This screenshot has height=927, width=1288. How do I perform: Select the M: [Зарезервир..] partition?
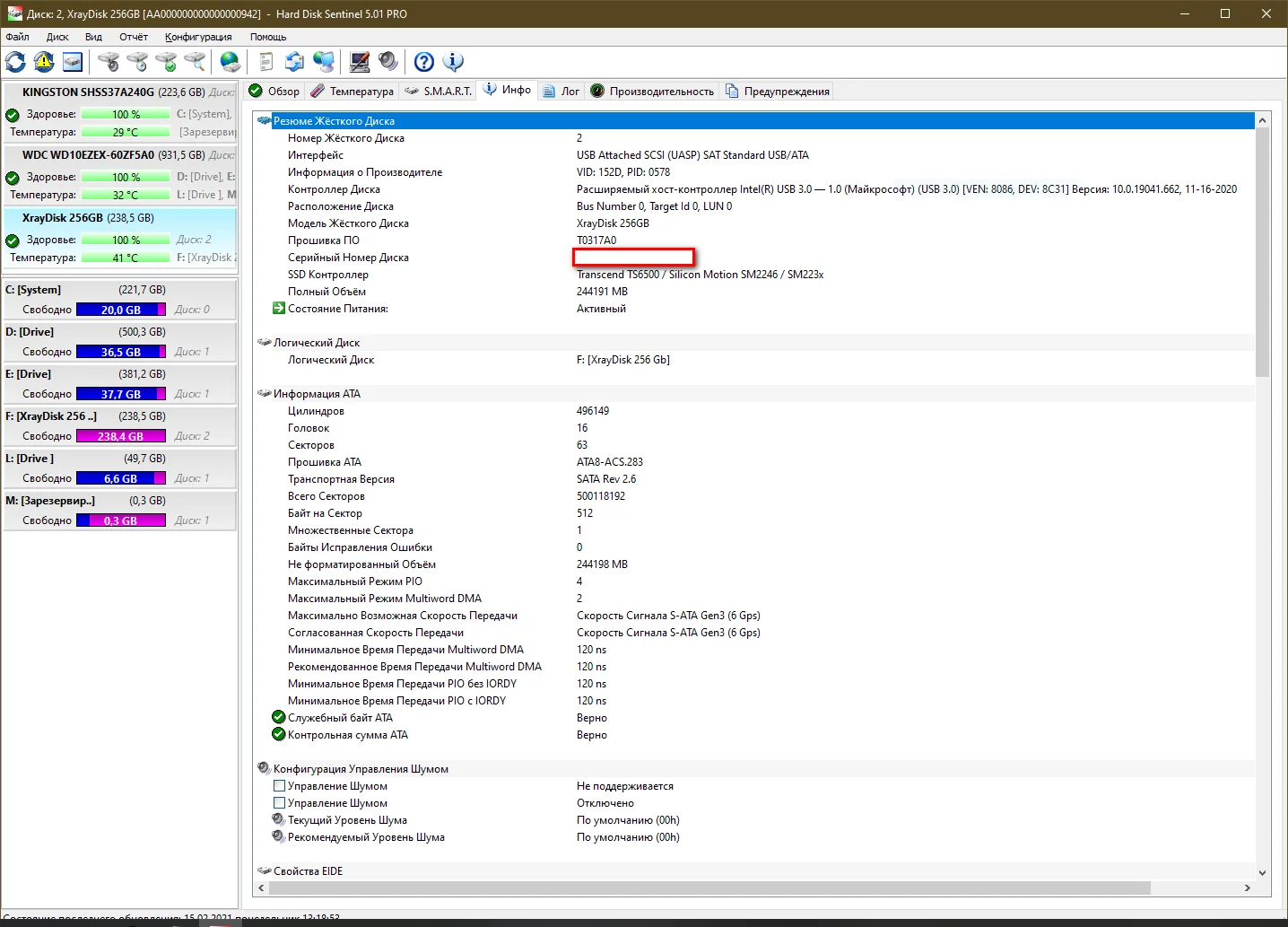pos(120,511)
